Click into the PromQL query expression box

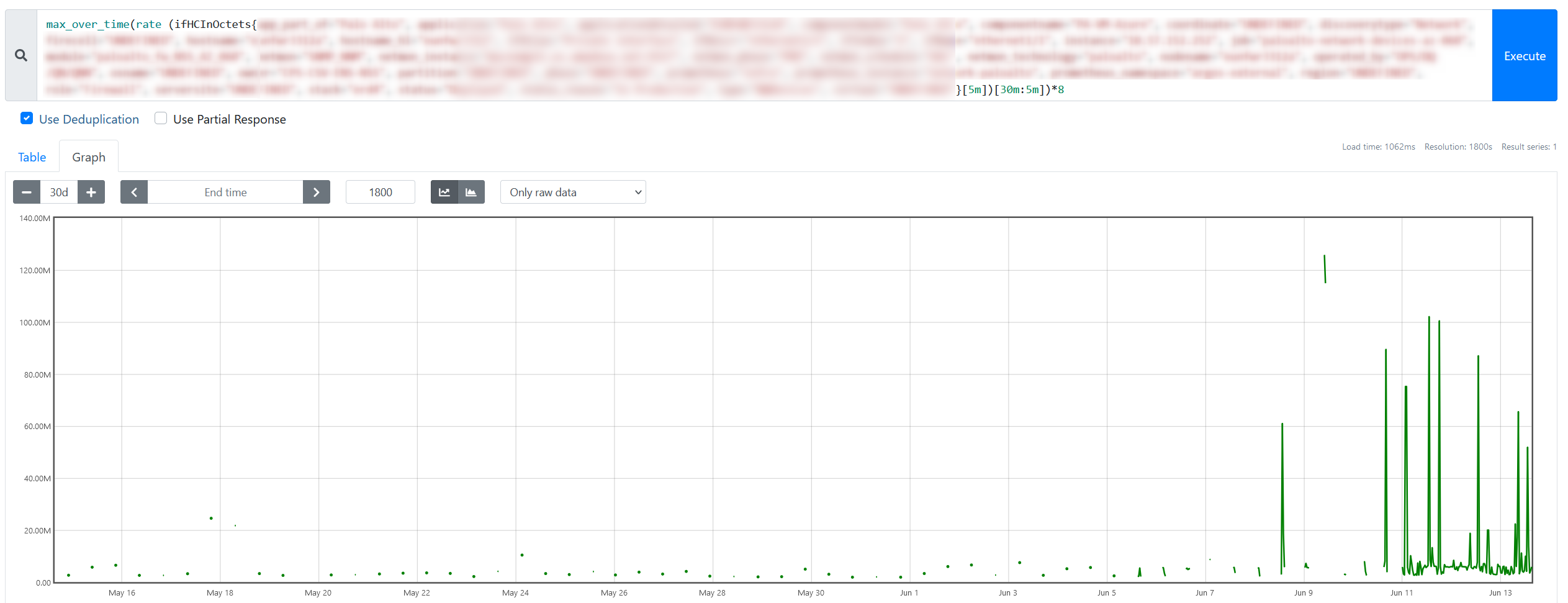pos(764,55)
